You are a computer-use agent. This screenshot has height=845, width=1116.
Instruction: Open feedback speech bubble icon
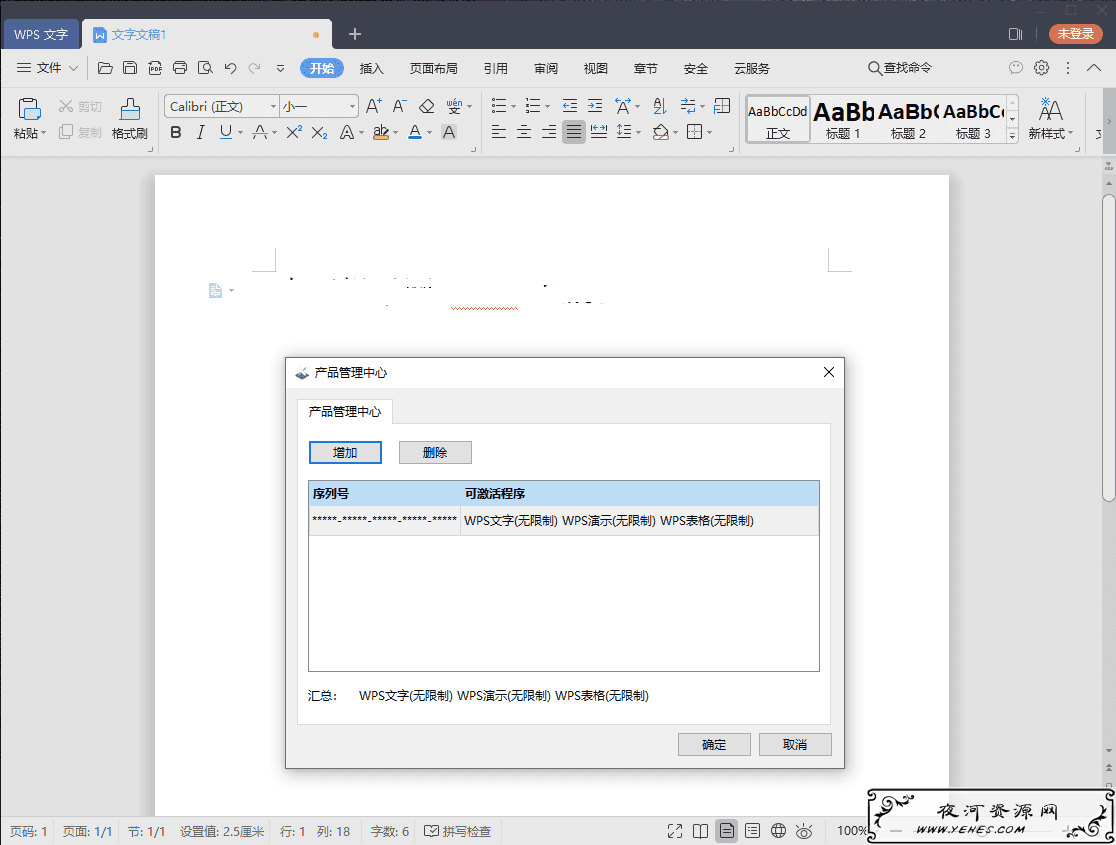[1016, 68]
